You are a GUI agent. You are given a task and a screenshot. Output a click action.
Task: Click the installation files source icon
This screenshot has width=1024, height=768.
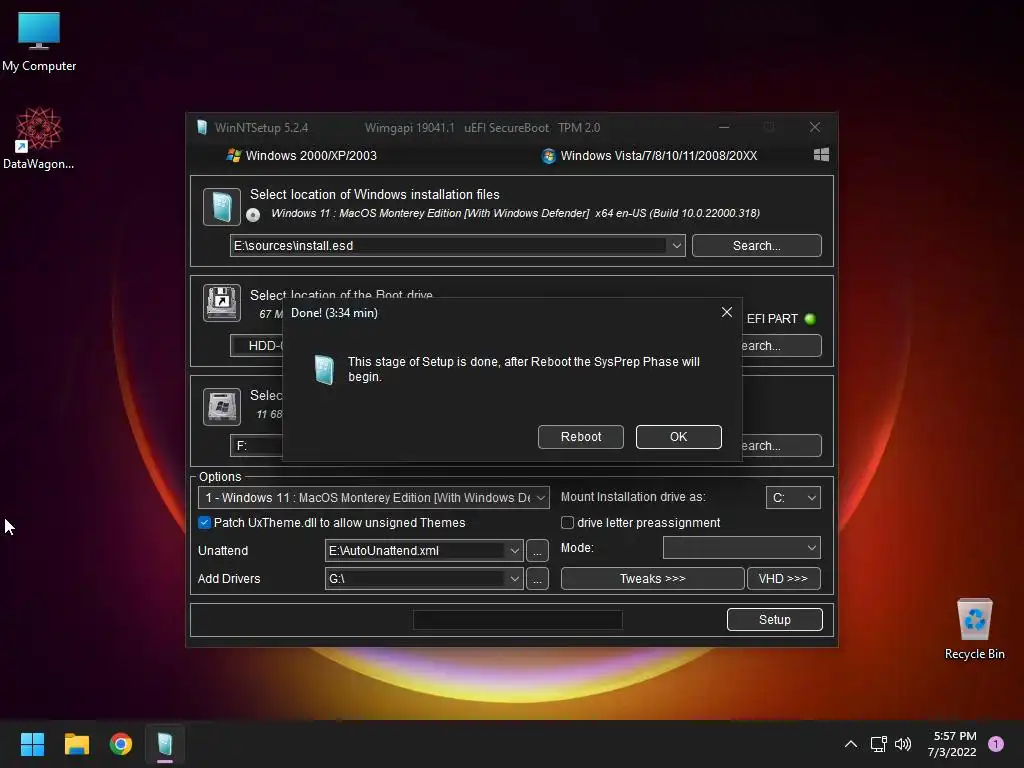221,206
